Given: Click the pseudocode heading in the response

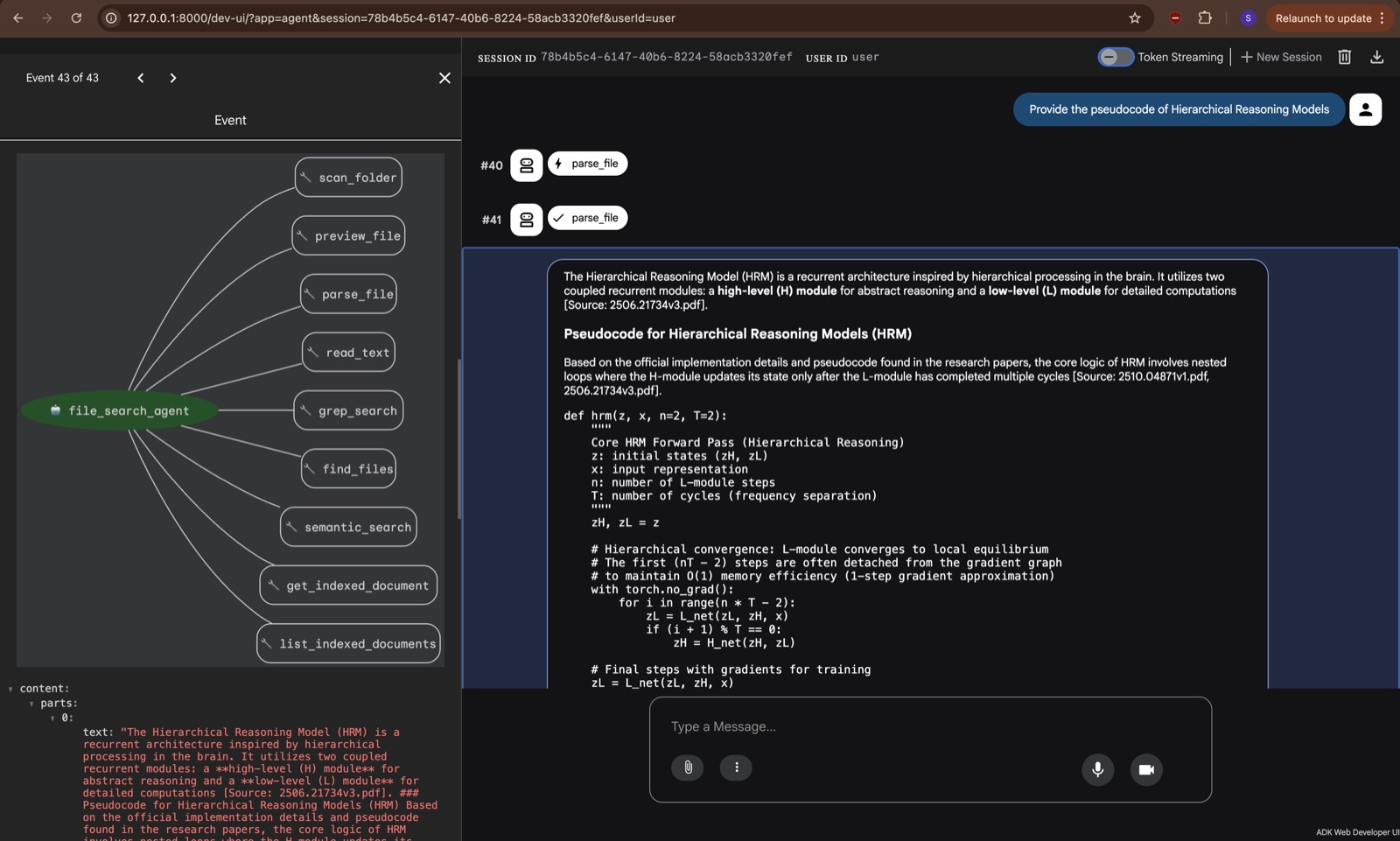Looking at the screenshot, I should [738, 333].
